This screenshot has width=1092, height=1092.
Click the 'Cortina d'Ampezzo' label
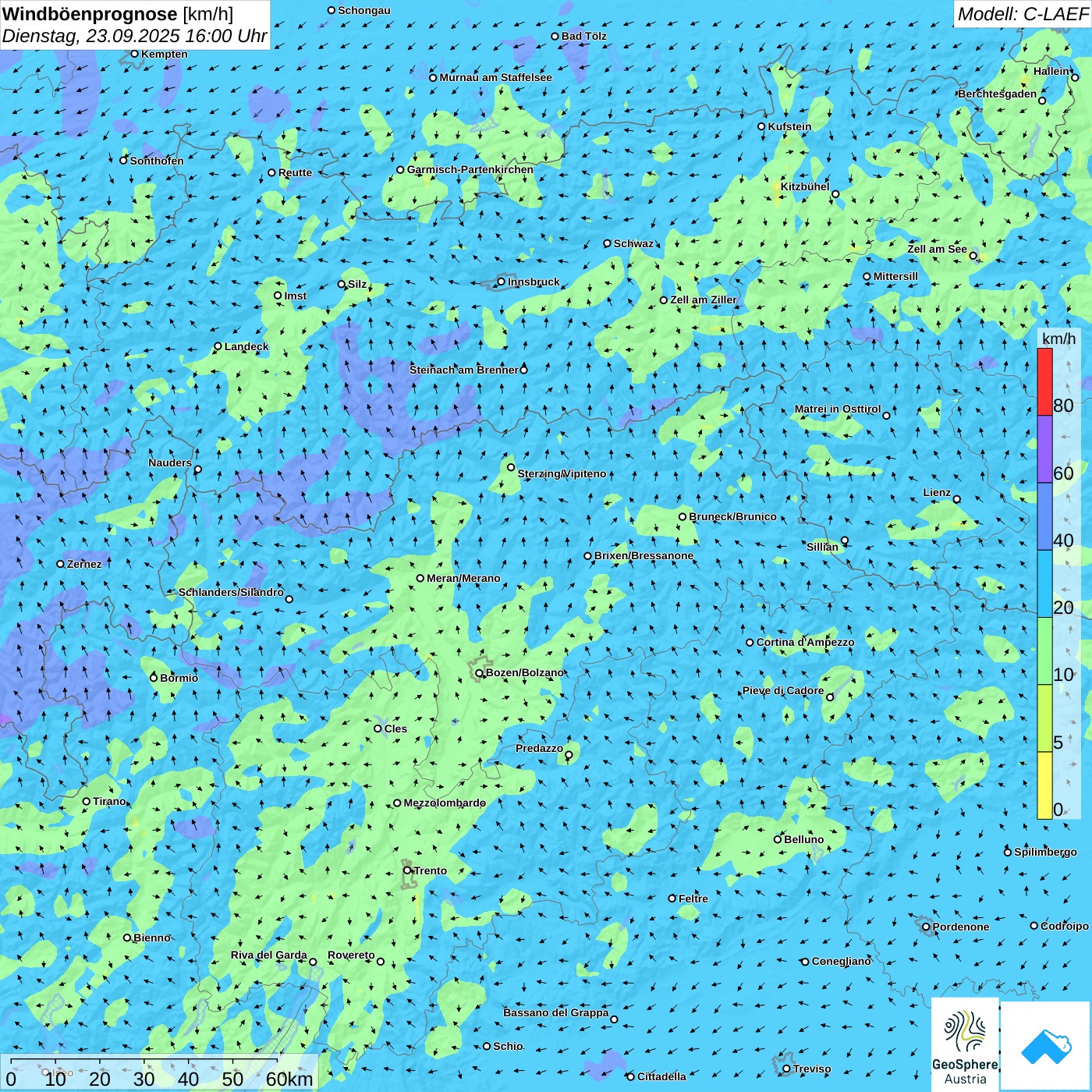point(805,642)
